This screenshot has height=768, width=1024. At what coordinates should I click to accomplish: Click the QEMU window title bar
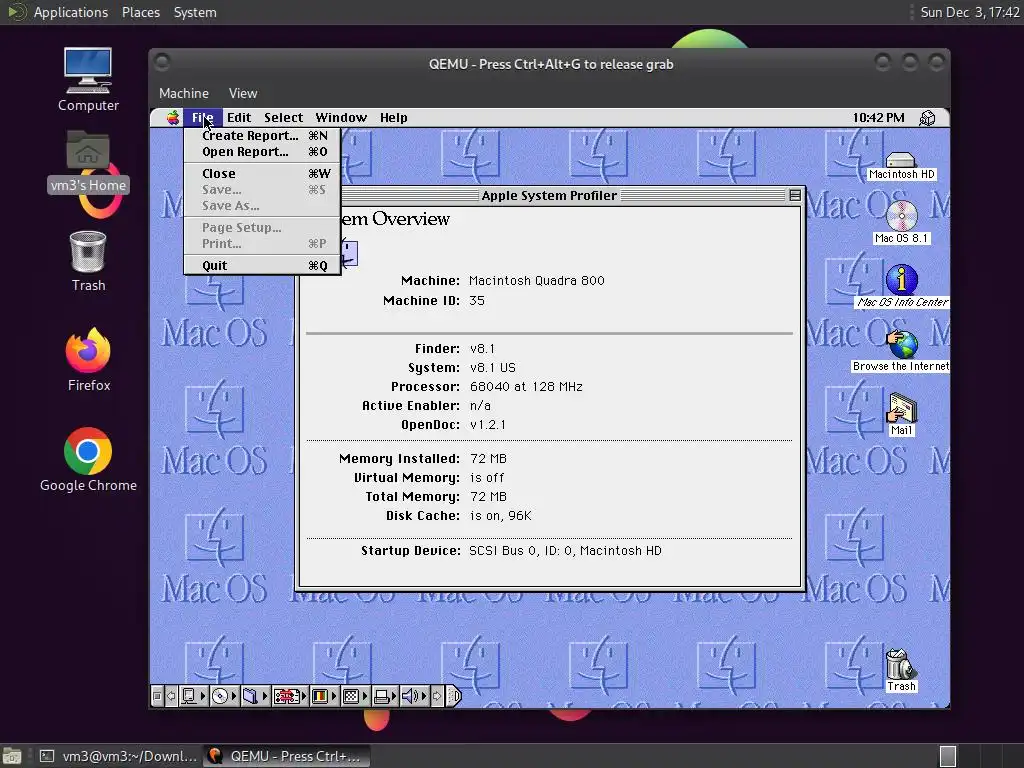pos(551,64)
